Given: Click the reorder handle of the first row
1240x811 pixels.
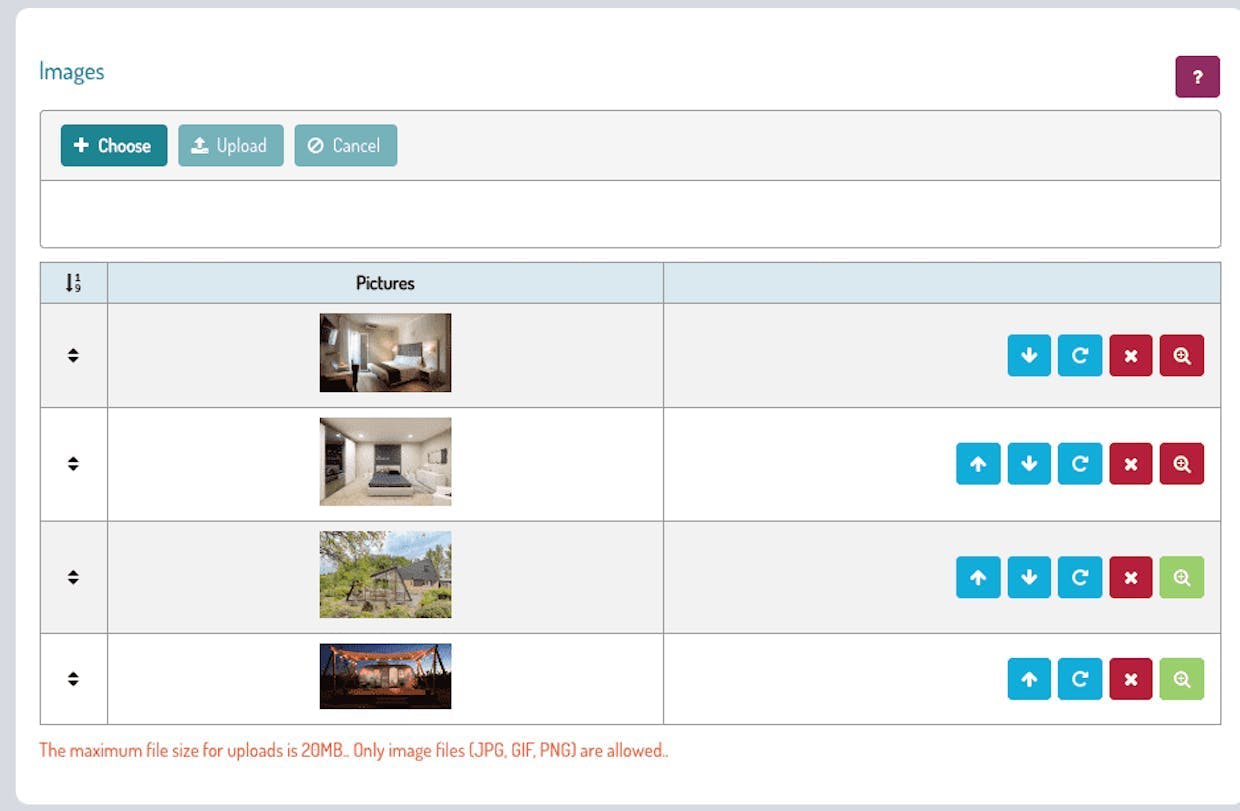Looking at the screenshot, I should point(73,355).
